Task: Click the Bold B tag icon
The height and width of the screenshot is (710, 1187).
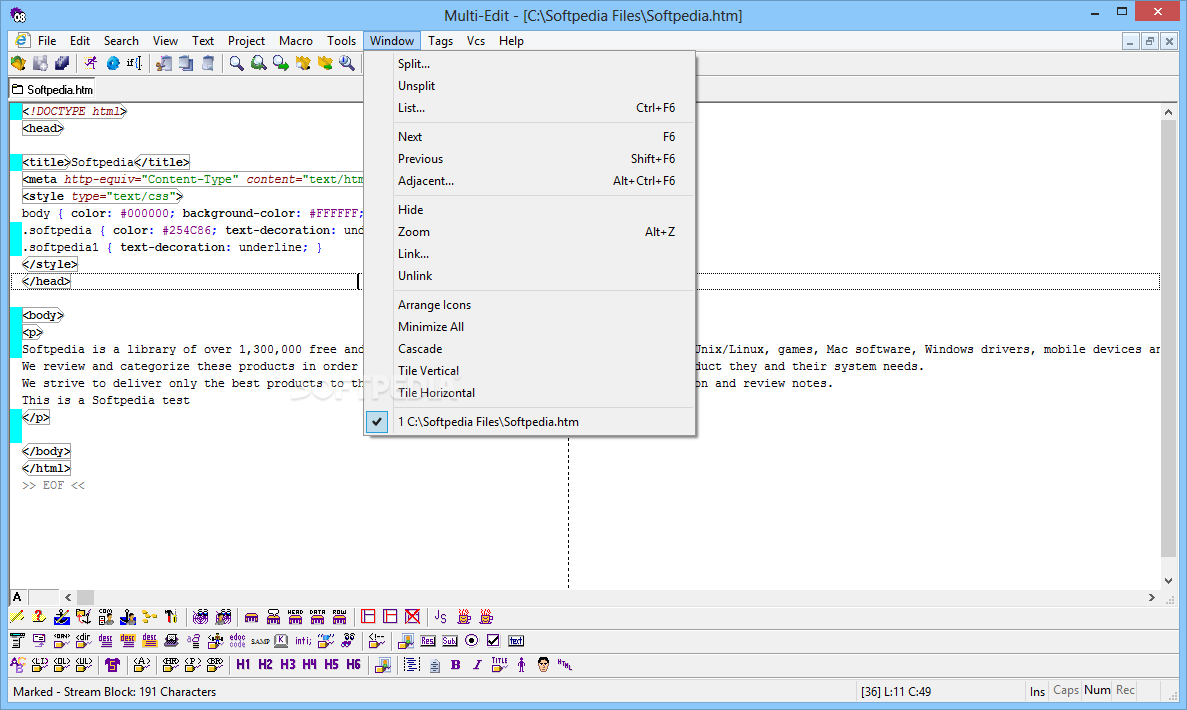Action: (456, 665)
